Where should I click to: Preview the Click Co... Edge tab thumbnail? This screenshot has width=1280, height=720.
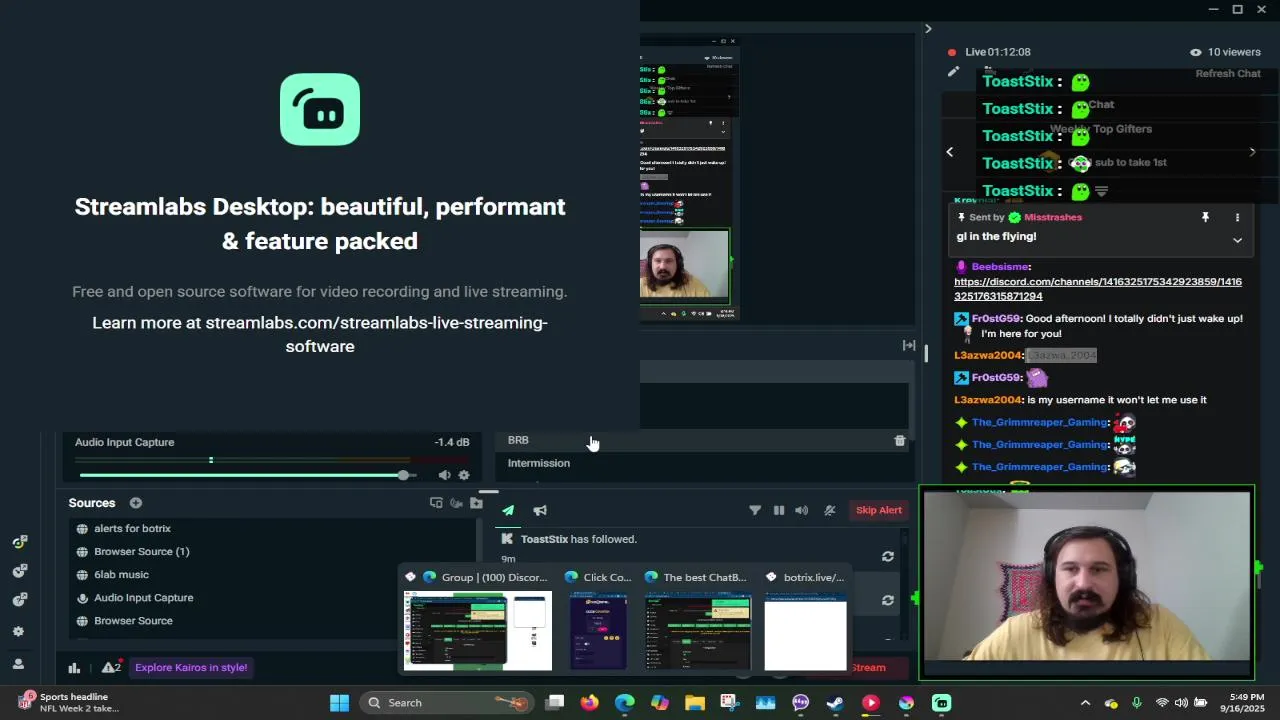598,631
